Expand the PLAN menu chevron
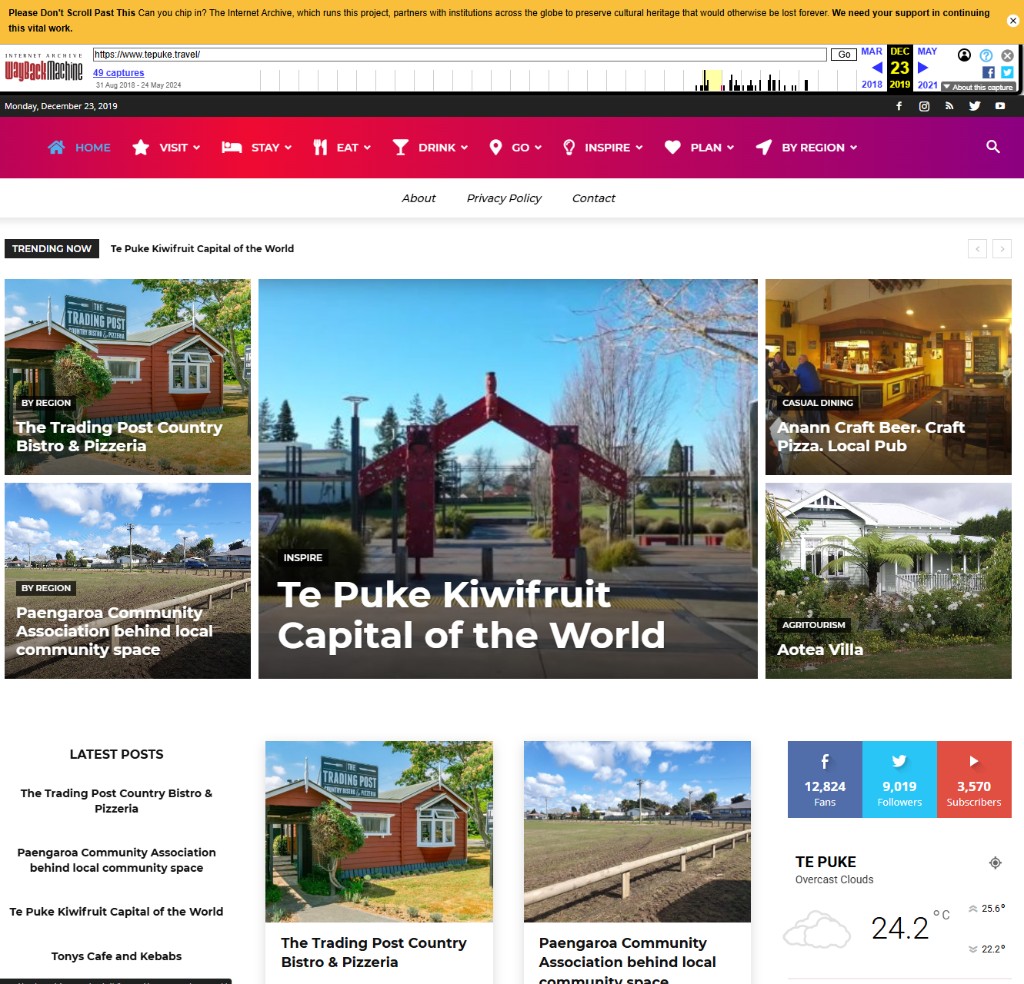Viewport: 1024px width, 984px height. coord(730,148)
